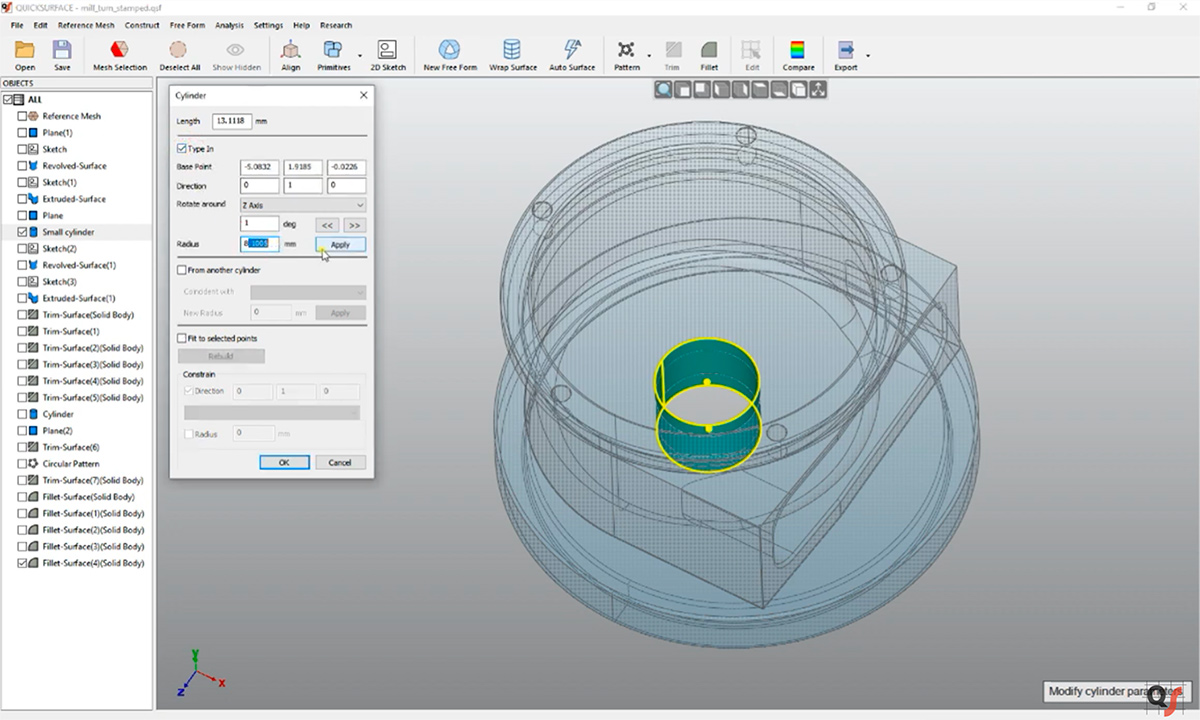Viewport: 1200px width, 720px height.
Task: Uncheck the Type In checkbox
Action: click(x=182, y=149)
